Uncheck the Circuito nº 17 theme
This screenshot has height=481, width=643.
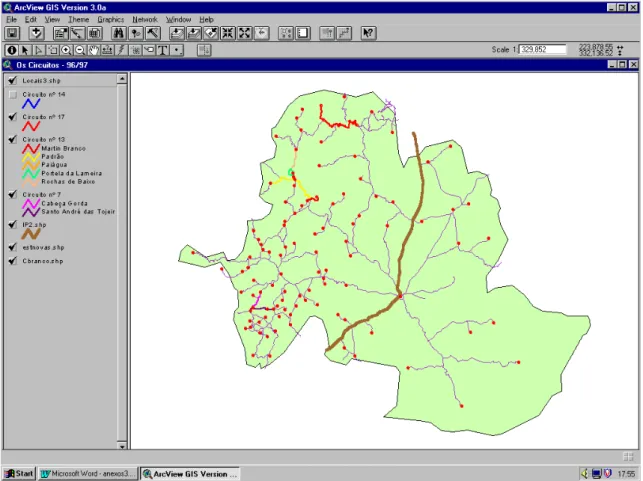tap(13, 117)
